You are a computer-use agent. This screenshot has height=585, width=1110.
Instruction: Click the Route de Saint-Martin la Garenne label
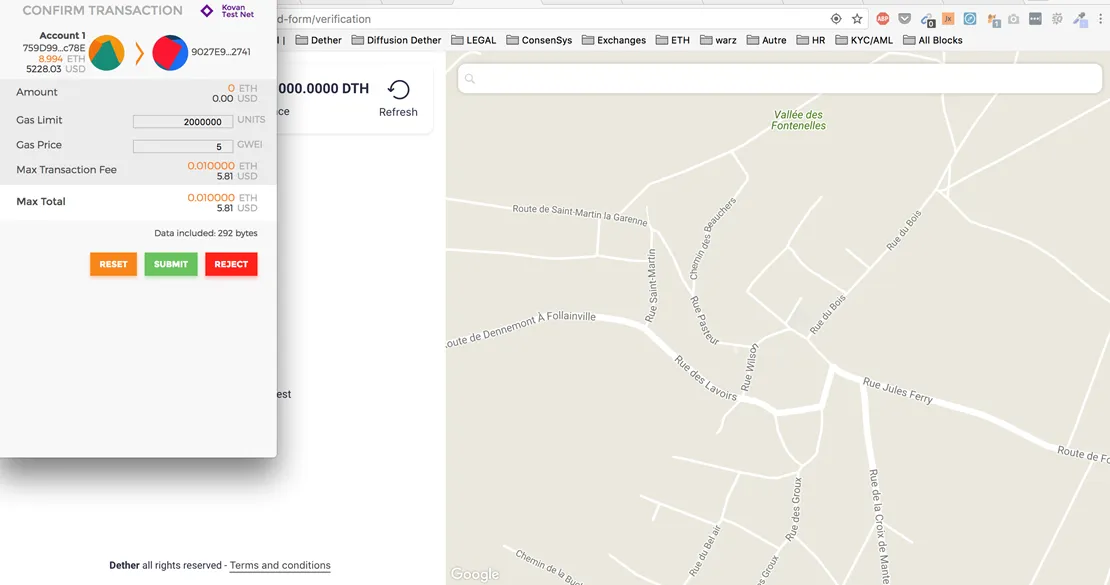pos(580,215)
